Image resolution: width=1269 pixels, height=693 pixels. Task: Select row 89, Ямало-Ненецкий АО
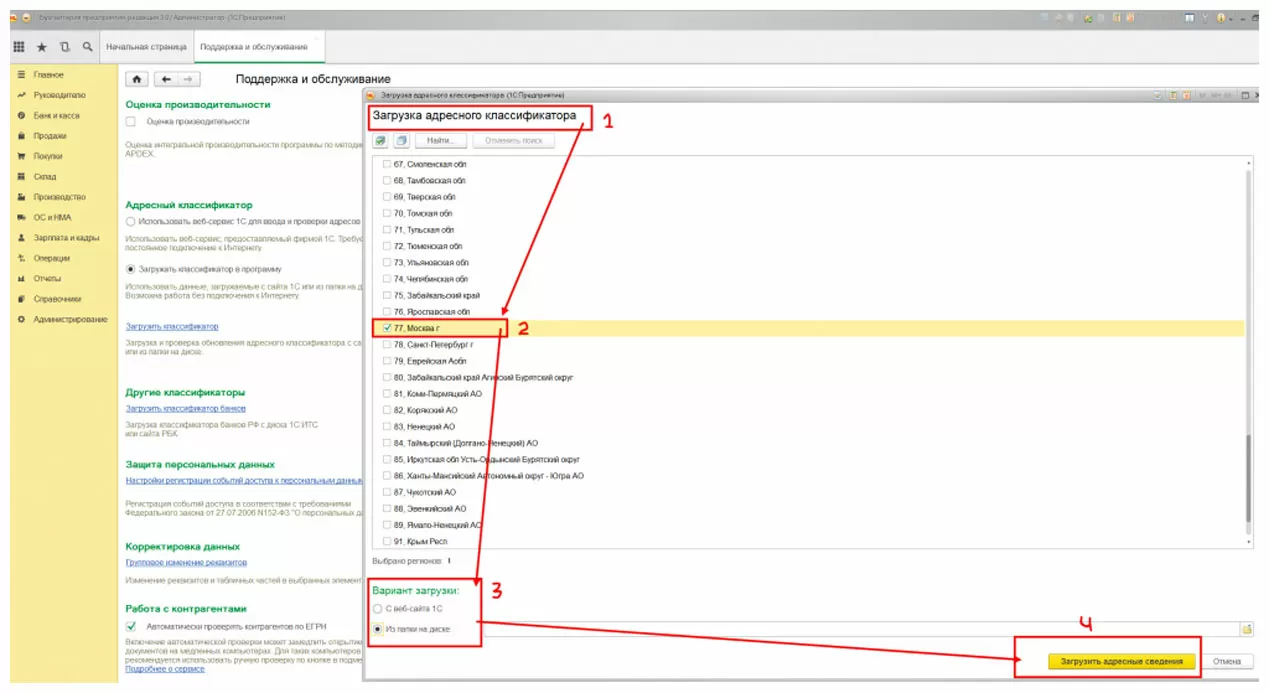click(x=808, y=525)
